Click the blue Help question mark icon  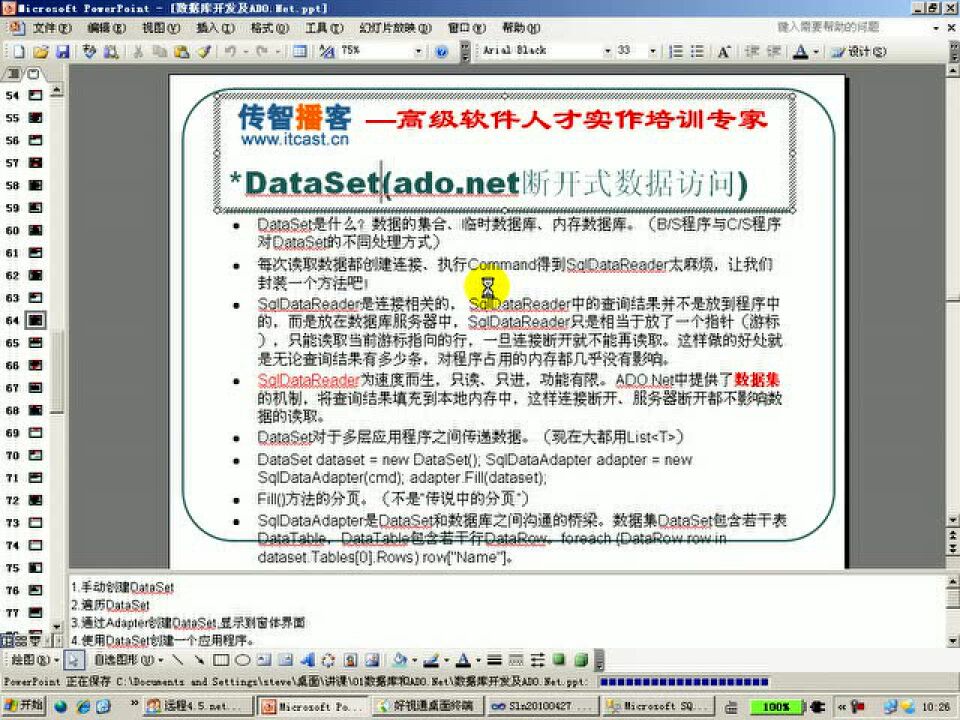coord(441,51)
